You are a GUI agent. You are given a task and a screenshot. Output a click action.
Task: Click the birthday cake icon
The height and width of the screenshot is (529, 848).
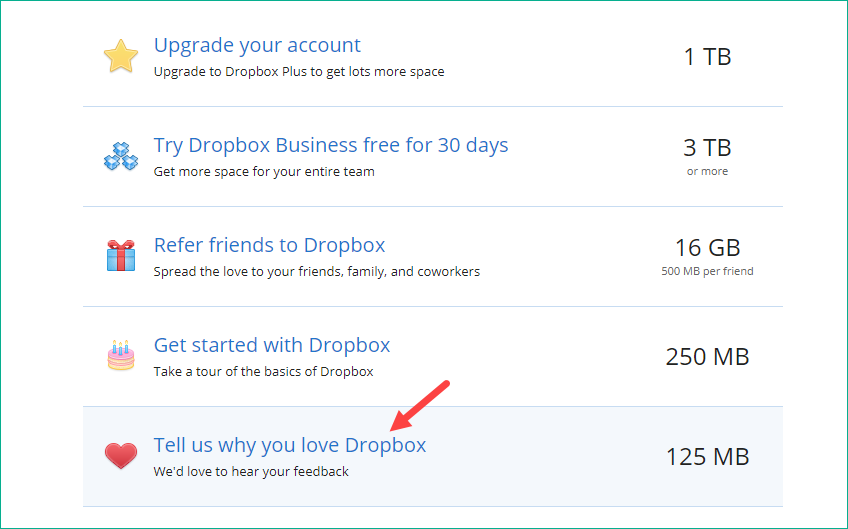[x=121, y=355]
